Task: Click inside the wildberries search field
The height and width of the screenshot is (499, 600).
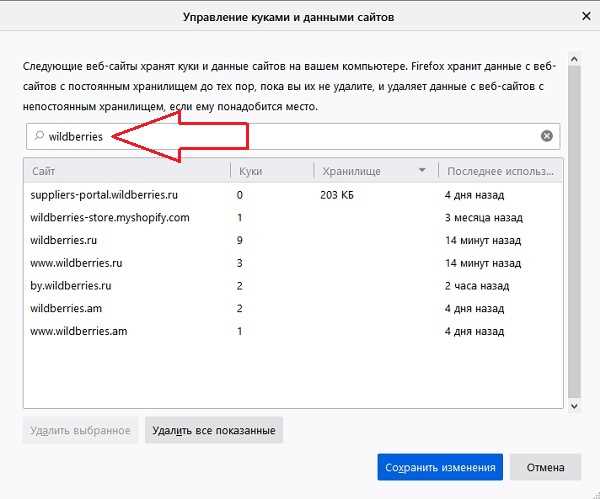Action: pyautogui.click(x=300, y=136)
